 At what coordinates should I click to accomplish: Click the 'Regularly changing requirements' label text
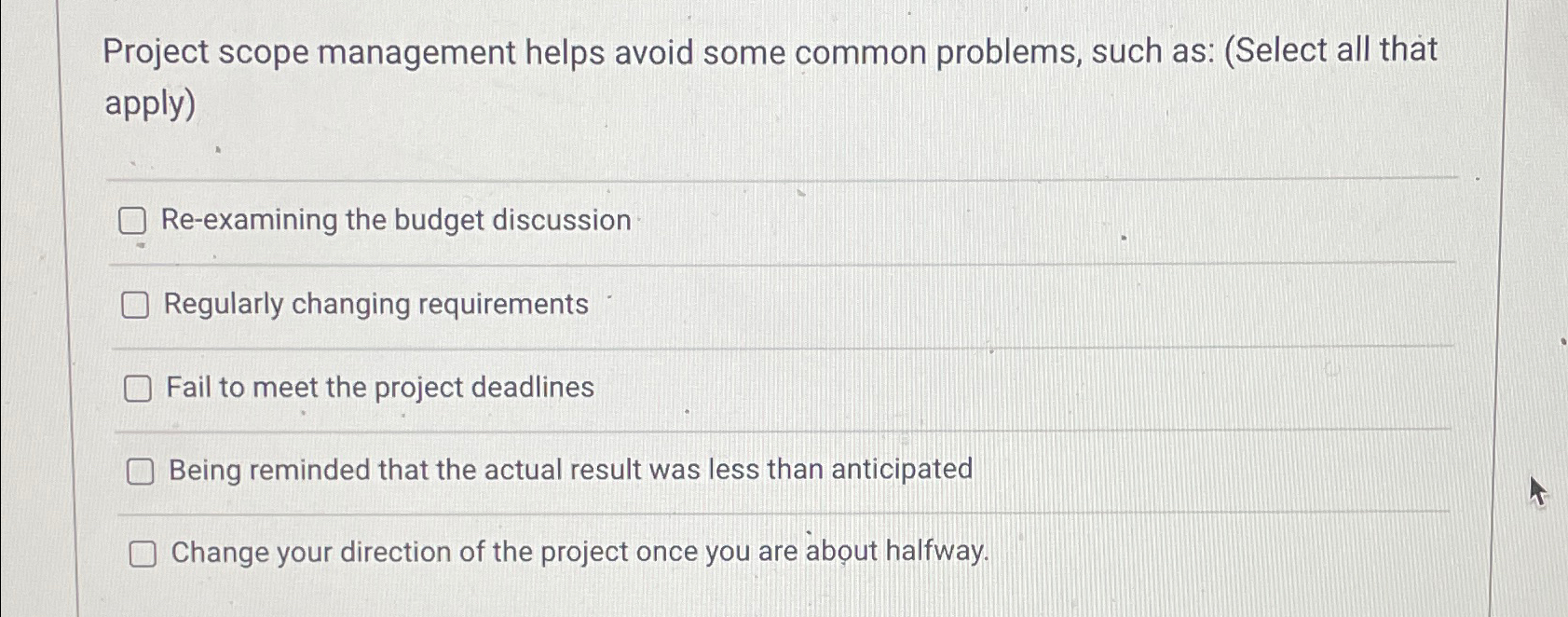(375, 304)
